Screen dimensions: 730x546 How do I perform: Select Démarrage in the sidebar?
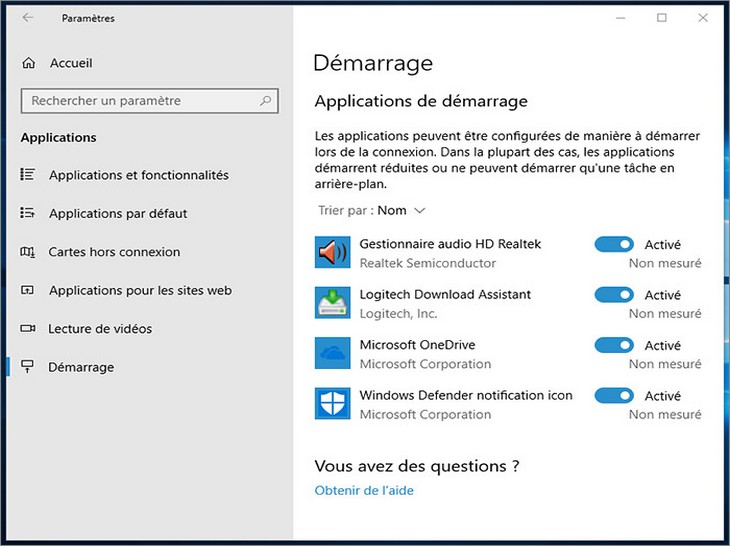coord(81,368)
